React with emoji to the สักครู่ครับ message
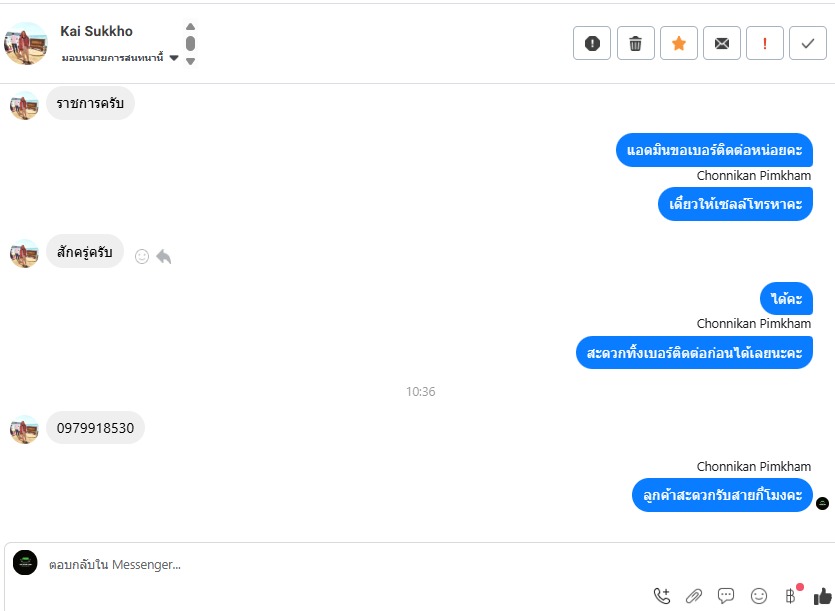 [142, 256]
